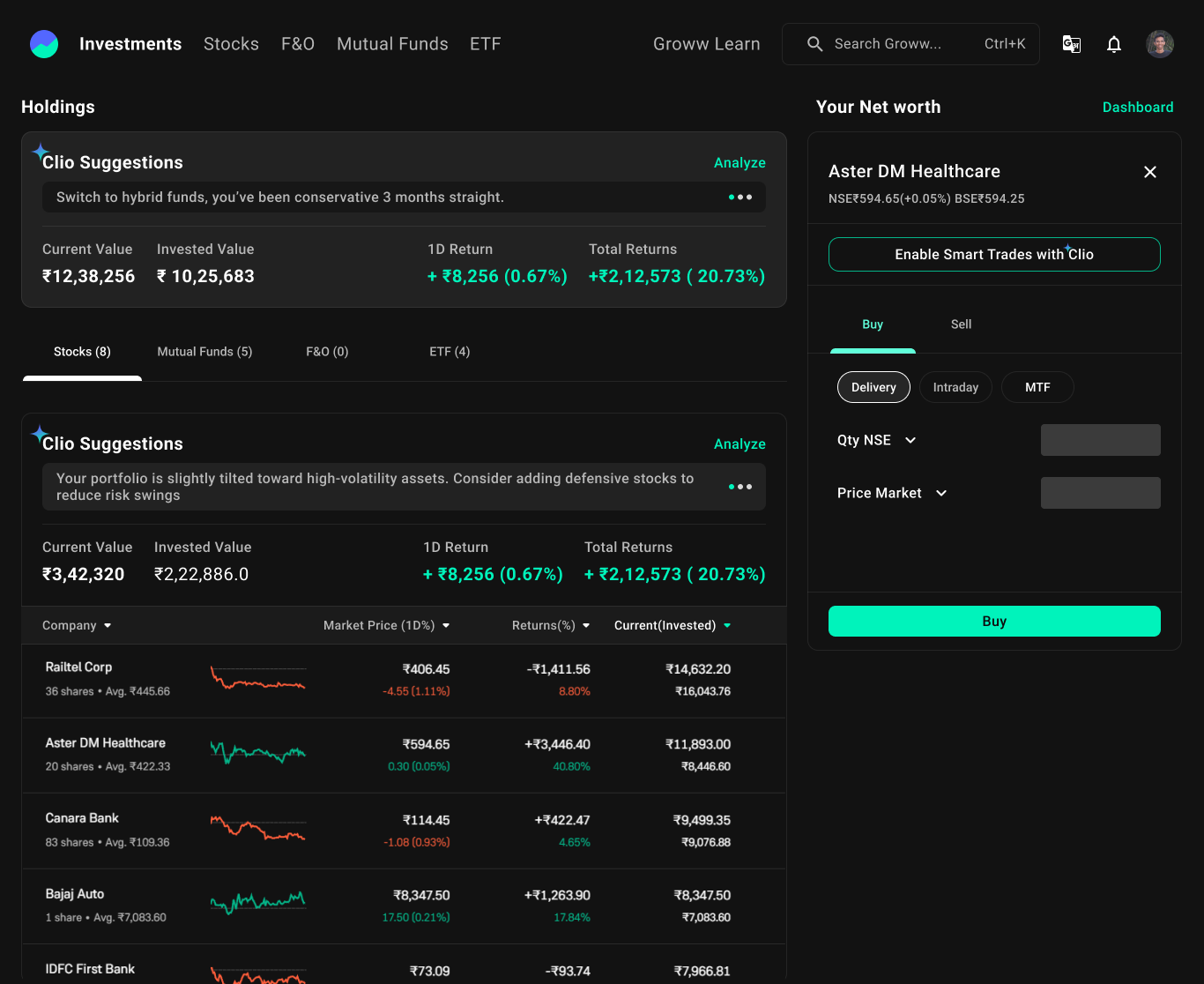Close the Aster DM Healthcare order panel

pyautogui.click(x=1150, y=172)
